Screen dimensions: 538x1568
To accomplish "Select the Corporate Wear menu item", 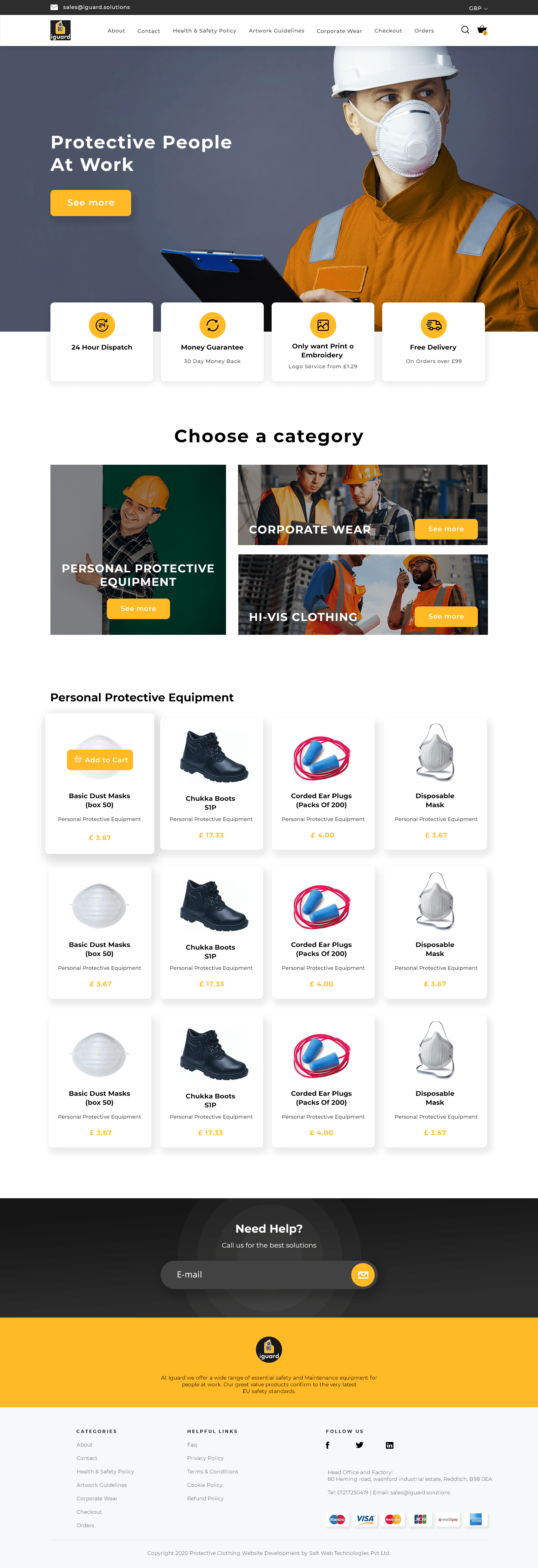I will click(339, 31).
